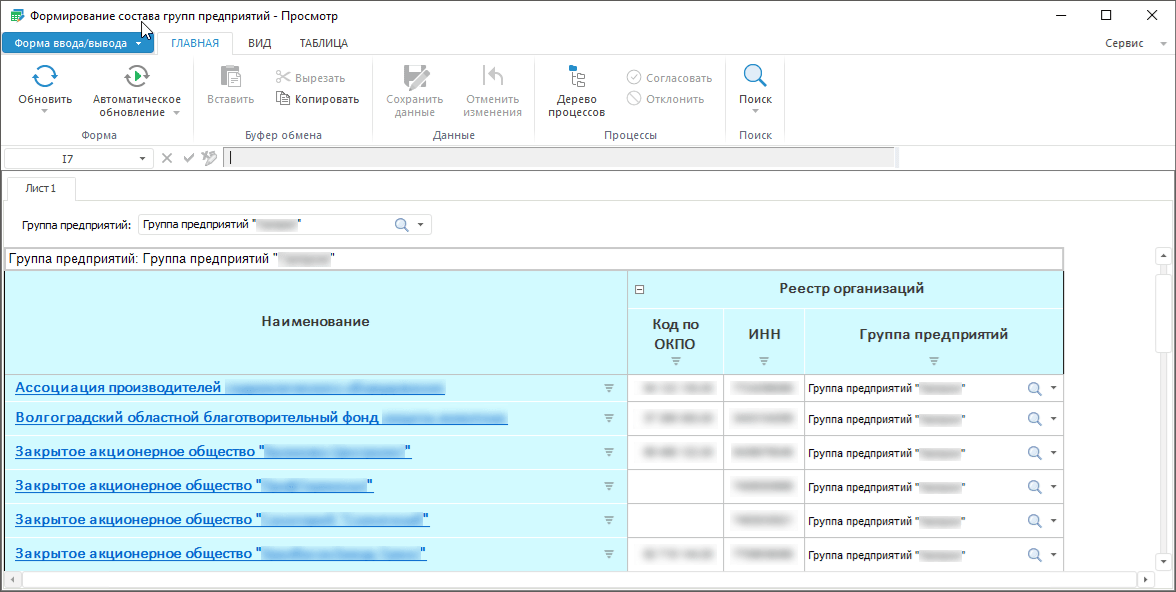The image size is (1176, 592).
Task: Click search magnifier in Группа предприятий selector
Action: point(402,225)
